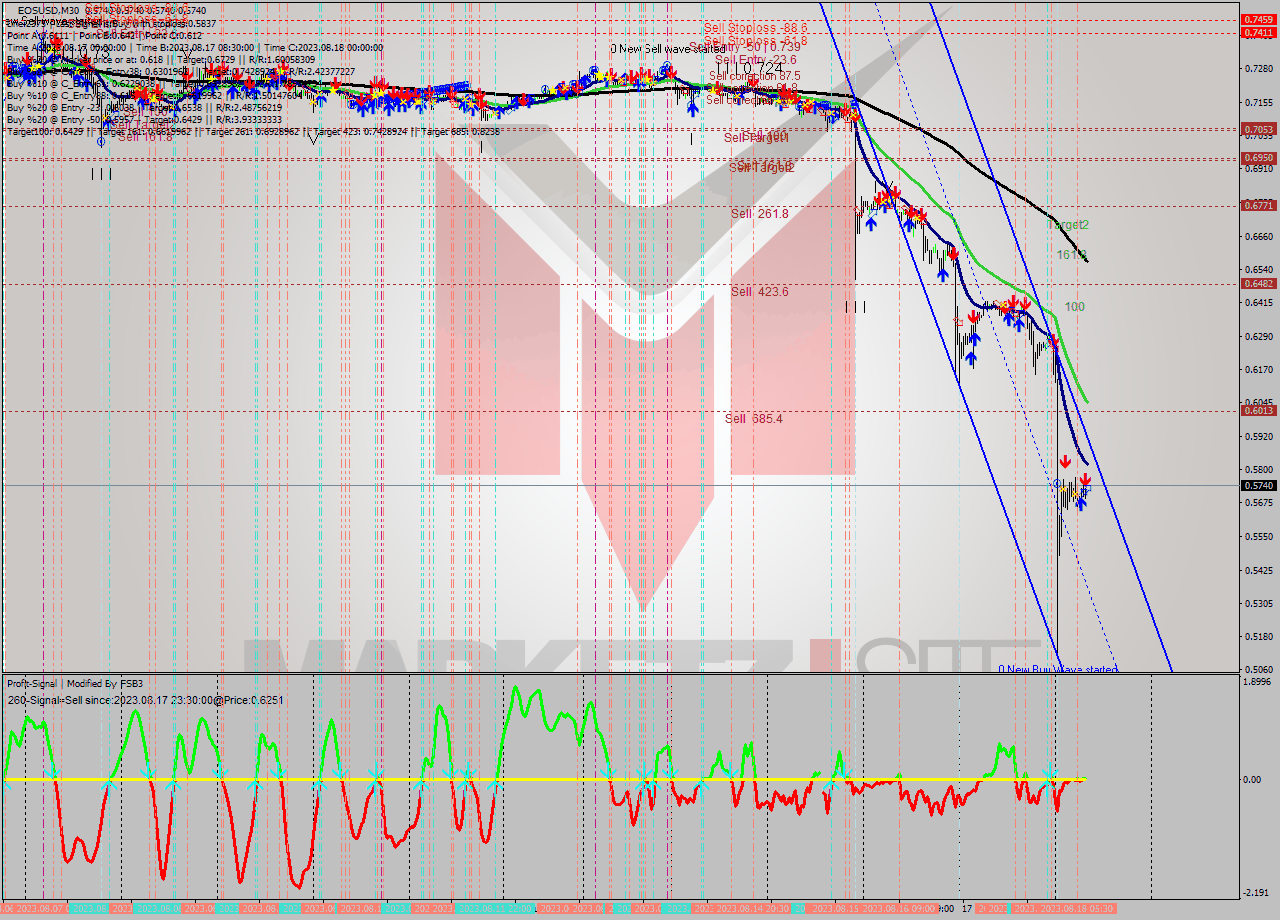Image resolution: width=1280 pixels, height=920 pixels.
Task: Click the 0.6290 price axis value
Action: (x=1257, y=336)
